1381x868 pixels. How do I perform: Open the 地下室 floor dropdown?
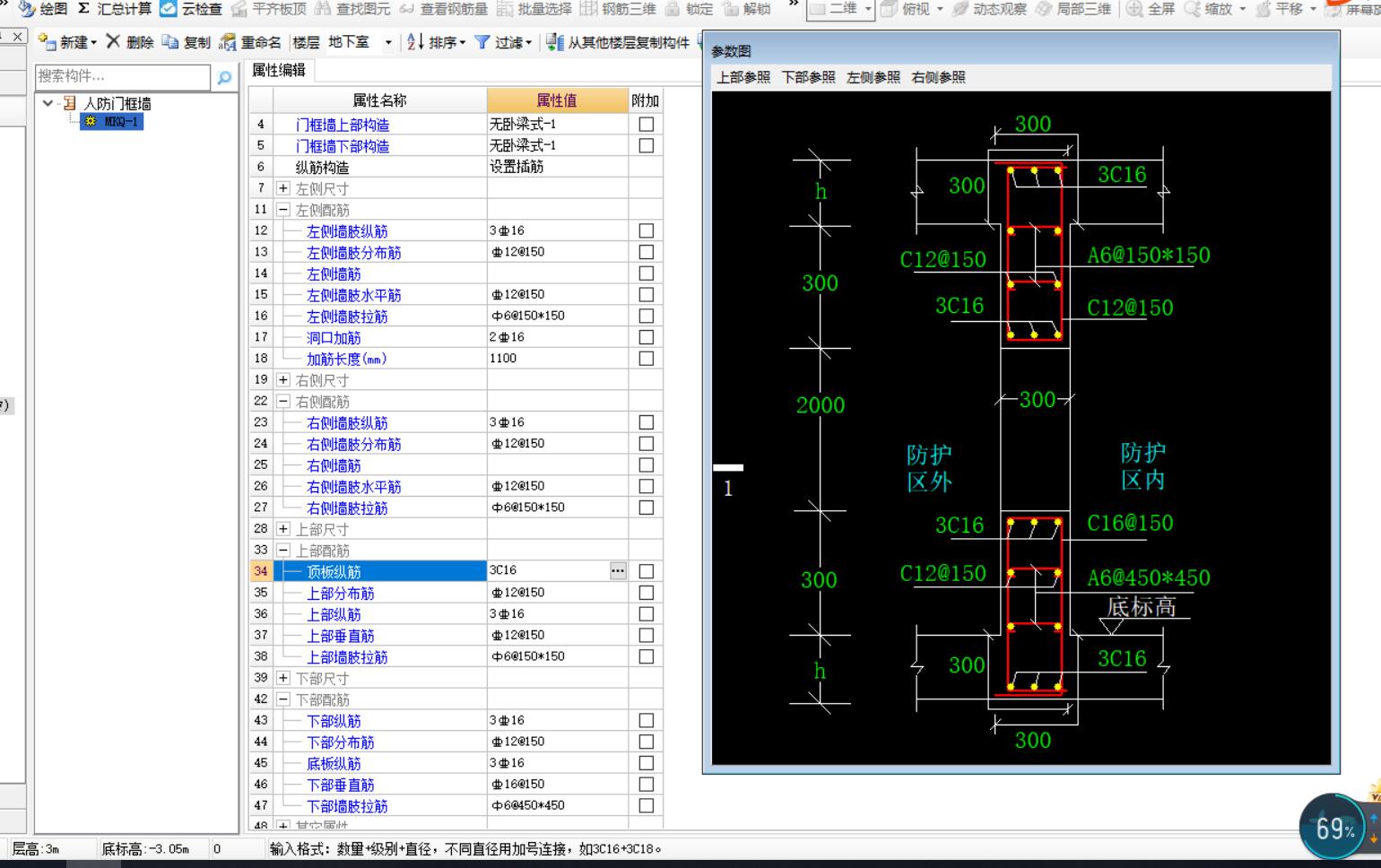point(388,42)
